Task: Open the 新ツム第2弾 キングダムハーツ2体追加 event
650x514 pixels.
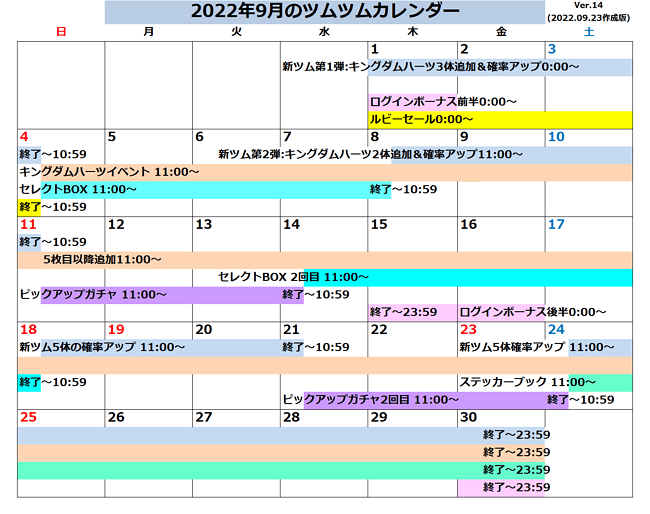Action: [370, 154]
